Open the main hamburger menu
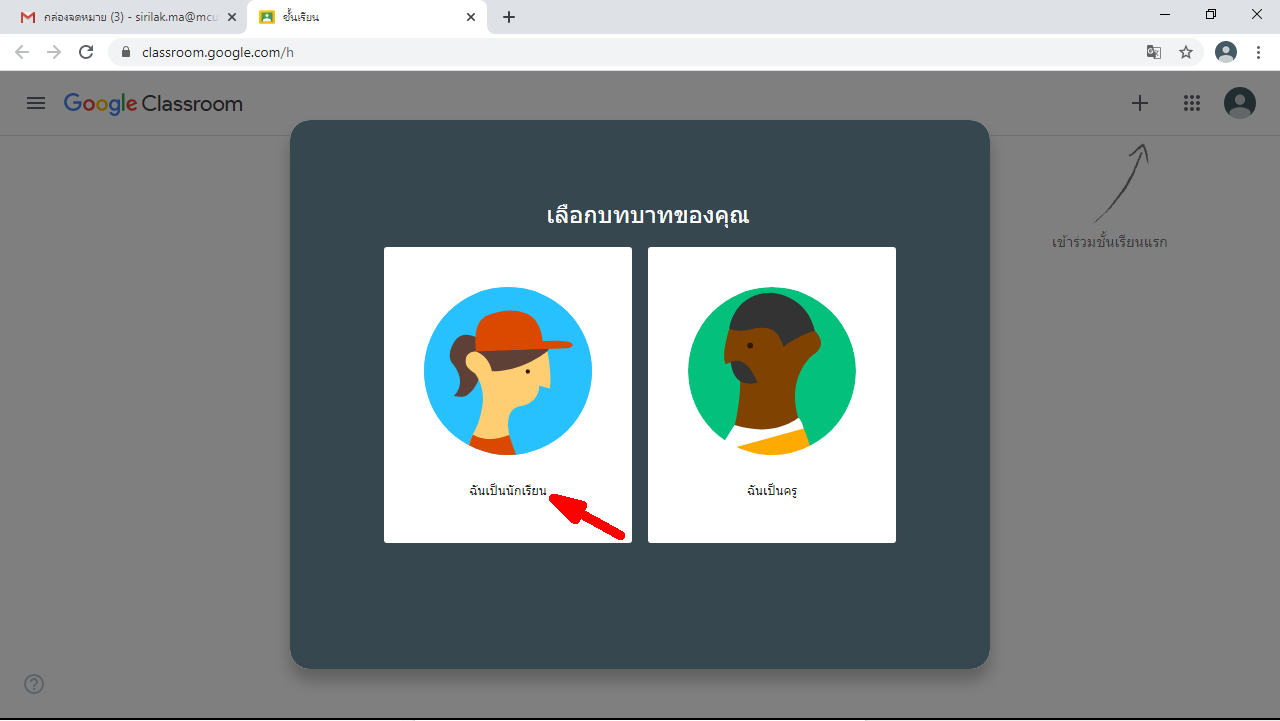Viewport: 1280px width, 721px height. click(x=36, y=103)
